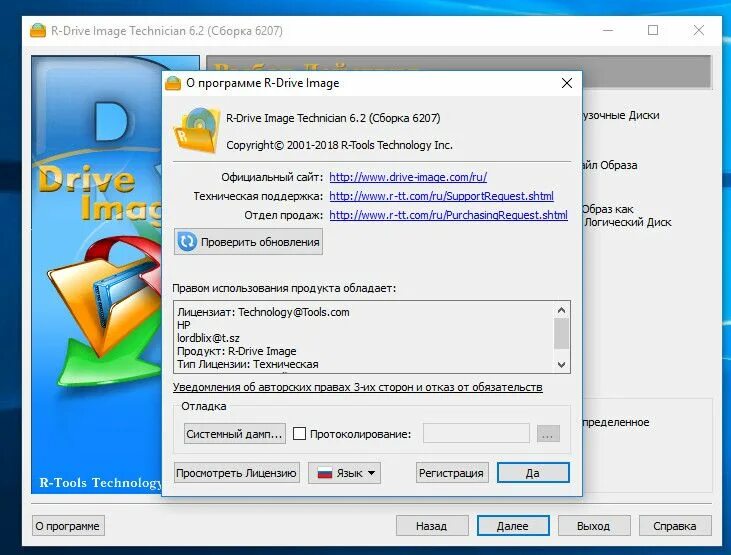Close the О программе R-Drive Image dialog
This screenshot has height=555, width=731.
pos(567,83)
